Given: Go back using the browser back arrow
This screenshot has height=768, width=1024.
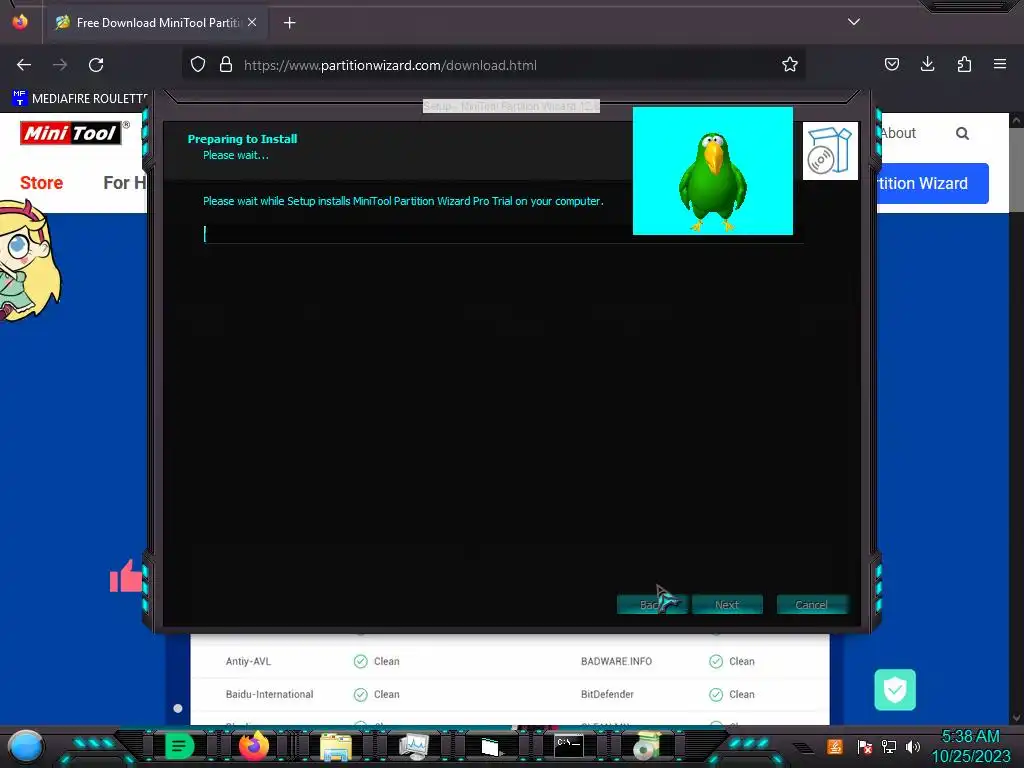Looking at the screenshot, I should point(24,65).
